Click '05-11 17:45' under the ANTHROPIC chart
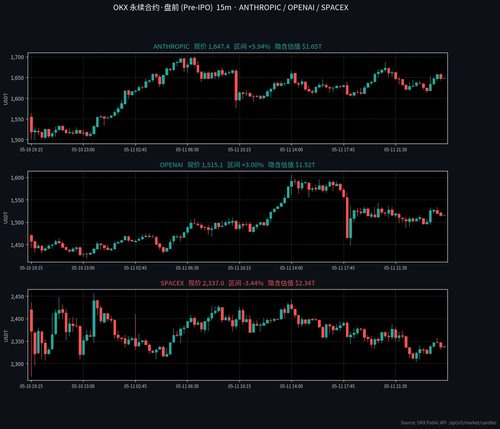This screenshot has width=500, height=429. (343, 150)
